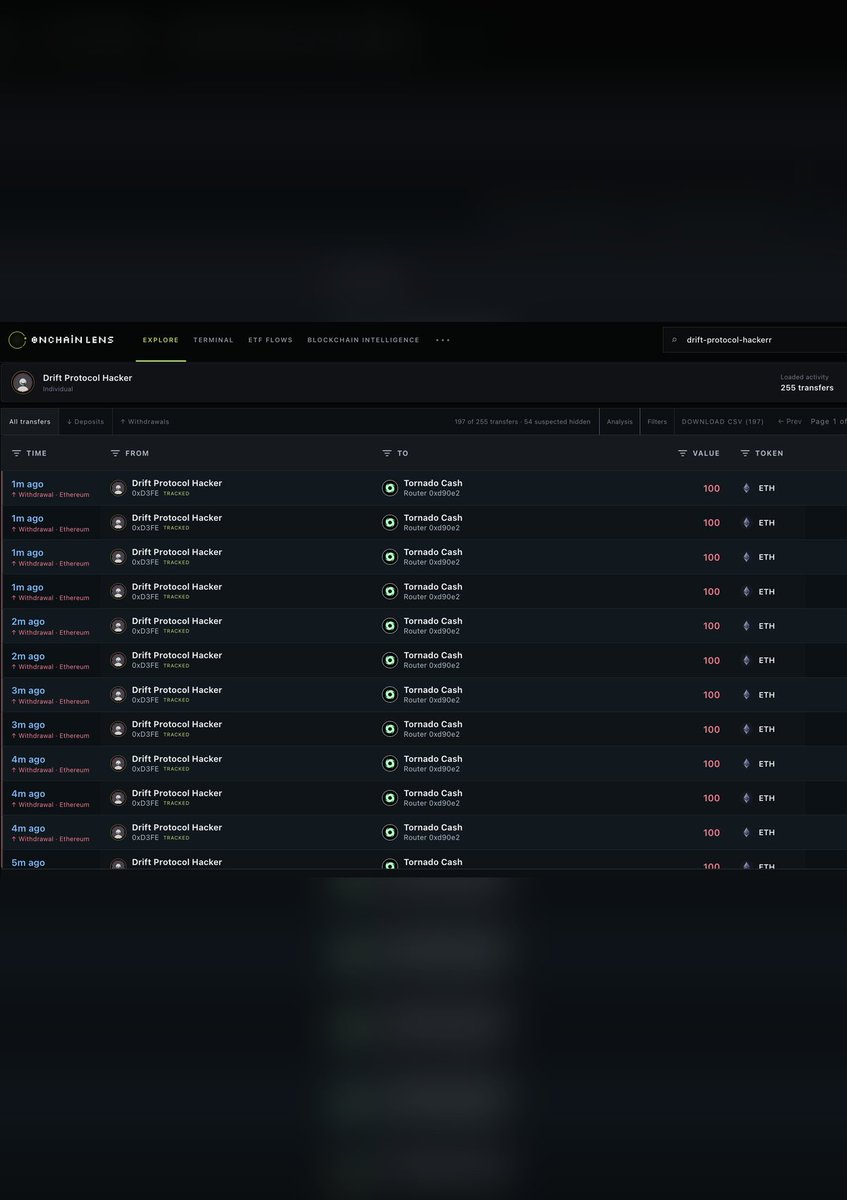
Task: Select the All transfers tab
Action: 30,422
